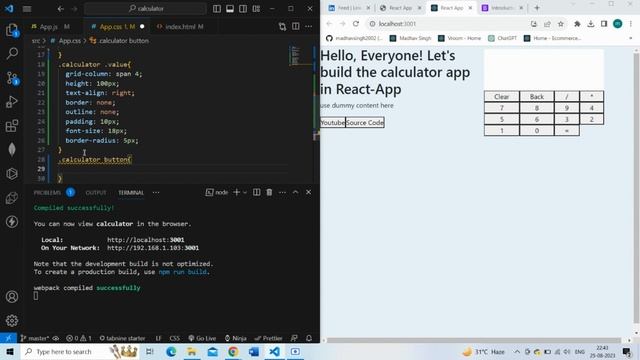Split the editor to the right
This screenshot has width=640, height=360.
coord(296,27)
